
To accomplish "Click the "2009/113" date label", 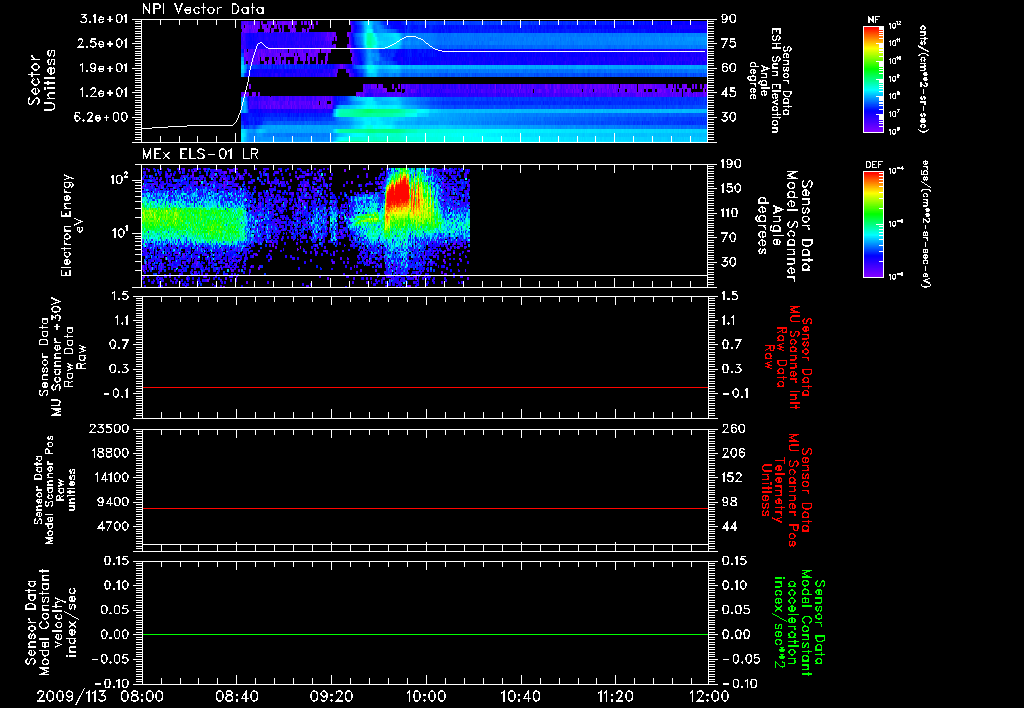I will [x=71, y=696].
